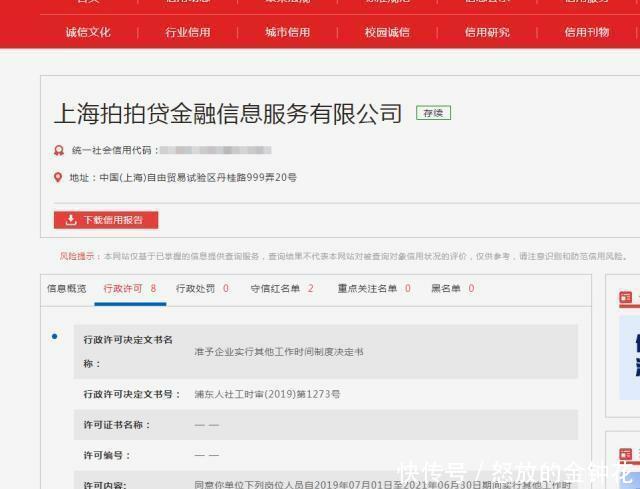Click the address location pin icon
This screenshot has width=640, height=489.
(x=58, y=178)
